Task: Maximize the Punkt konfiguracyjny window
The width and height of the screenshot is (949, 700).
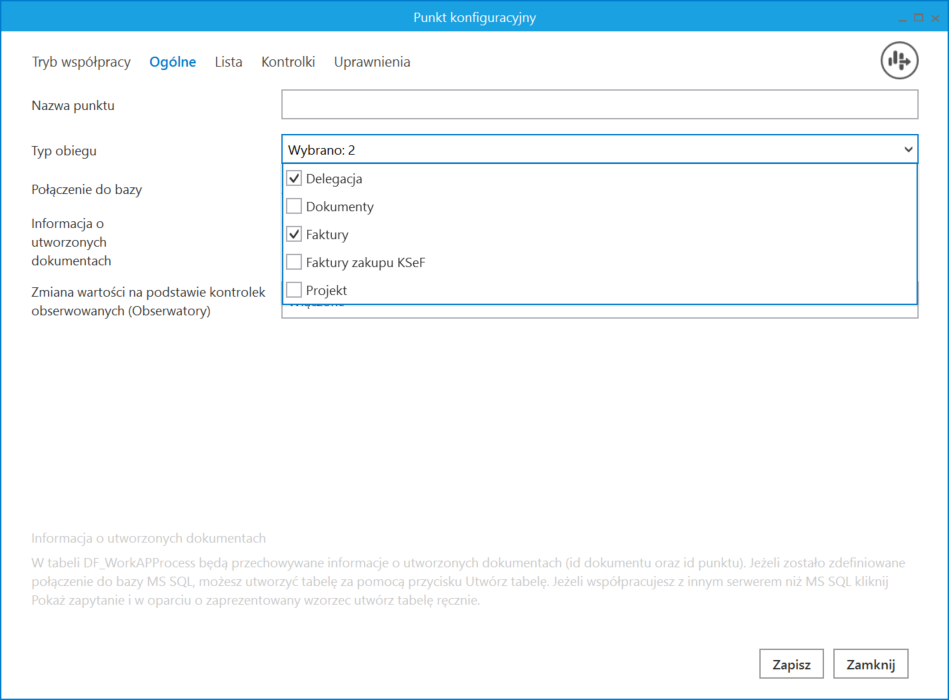Action: pyautogui.click(x=918, y=18)
